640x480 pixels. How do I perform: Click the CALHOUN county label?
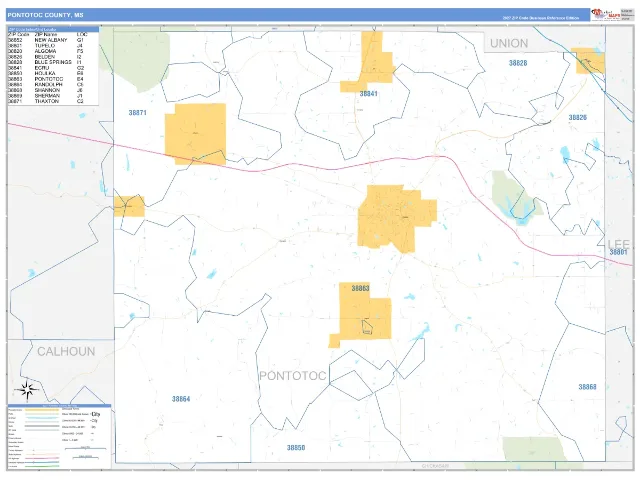[66, 351]
